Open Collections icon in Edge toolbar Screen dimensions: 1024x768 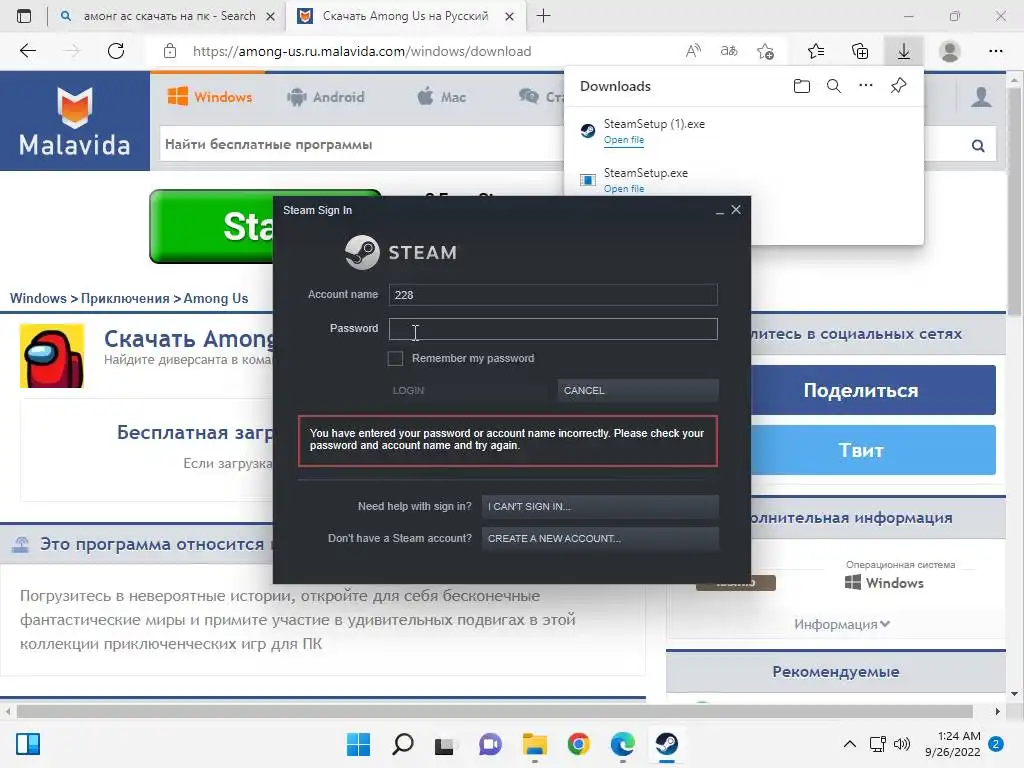point(860,51)
